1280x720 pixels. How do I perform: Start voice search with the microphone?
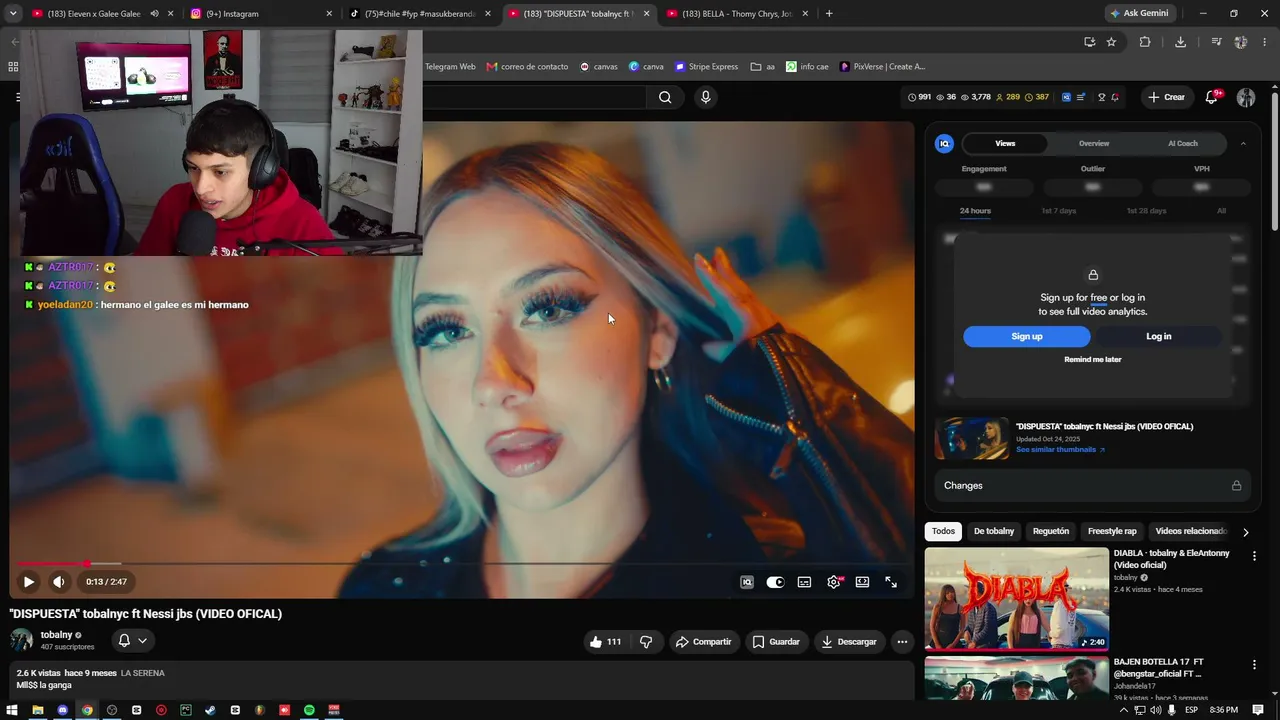pyautogui.click(x=706, y=97)
